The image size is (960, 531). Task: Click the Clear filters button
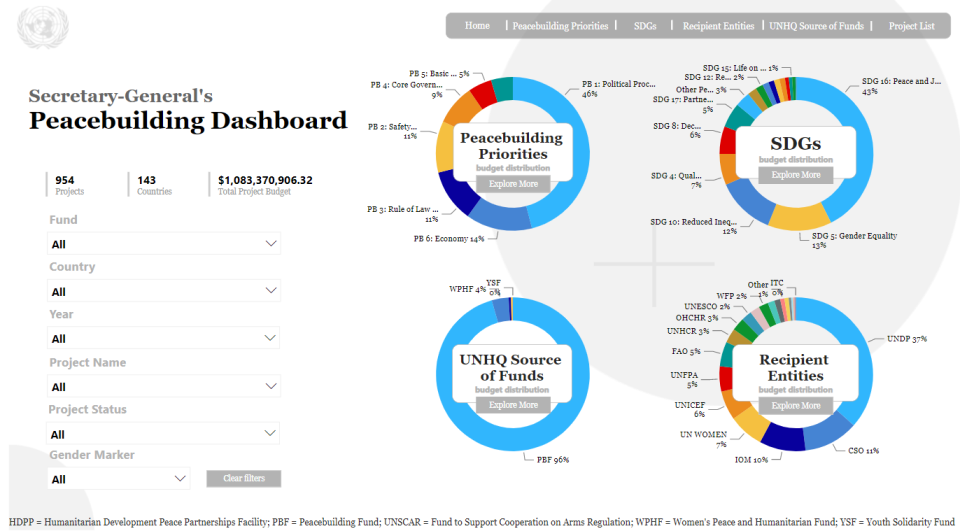click(244, 478)
